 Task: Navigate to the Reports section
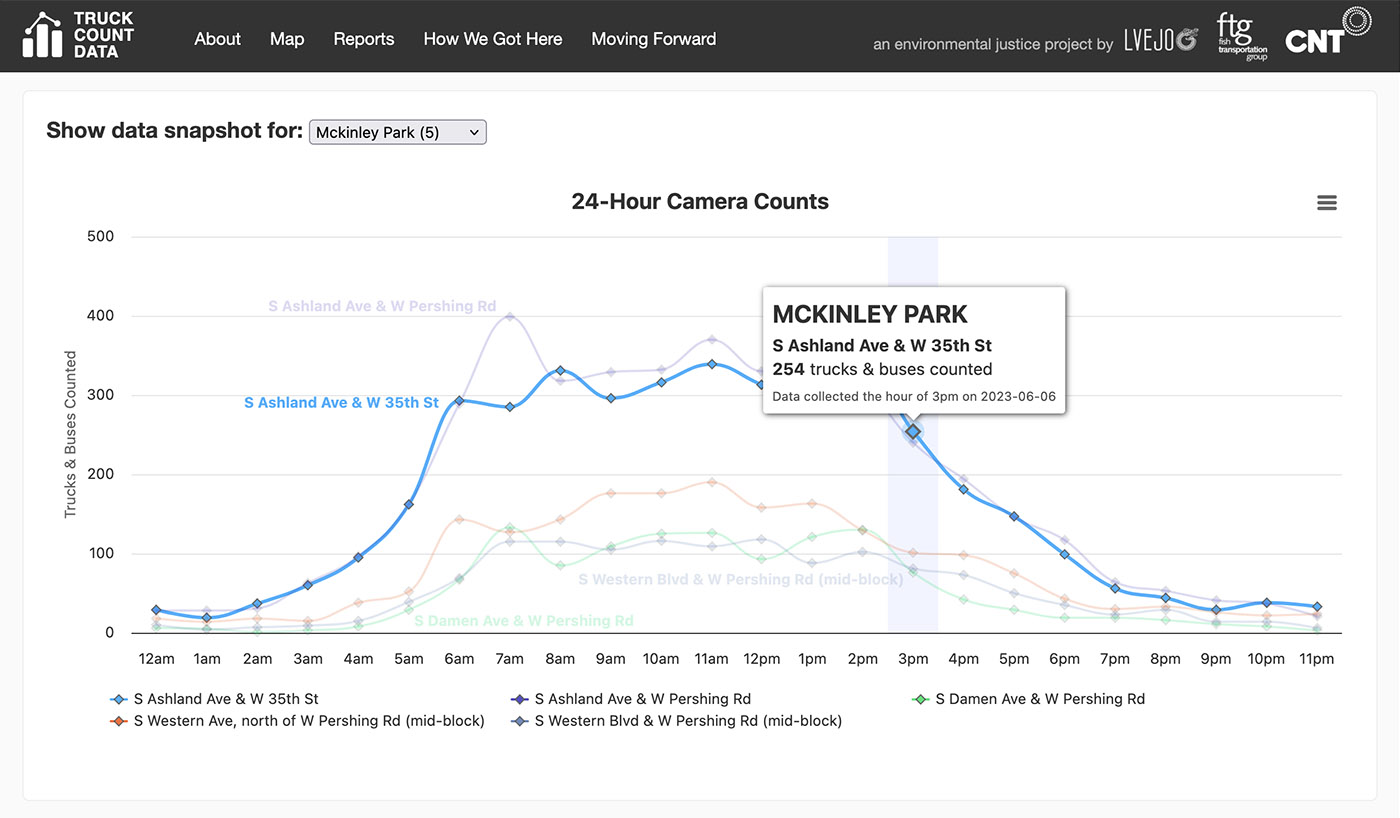coord(363,39)
